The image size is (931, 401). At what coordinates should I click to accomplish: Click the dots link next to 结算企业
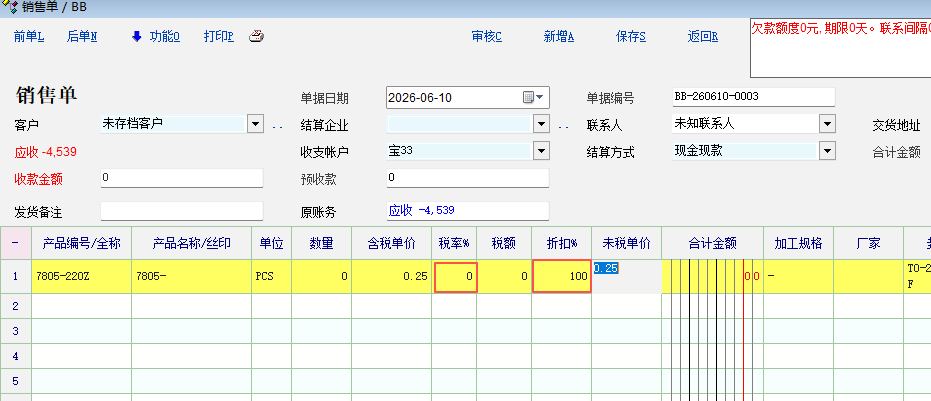pyautogui.click(x=564, y=127)
